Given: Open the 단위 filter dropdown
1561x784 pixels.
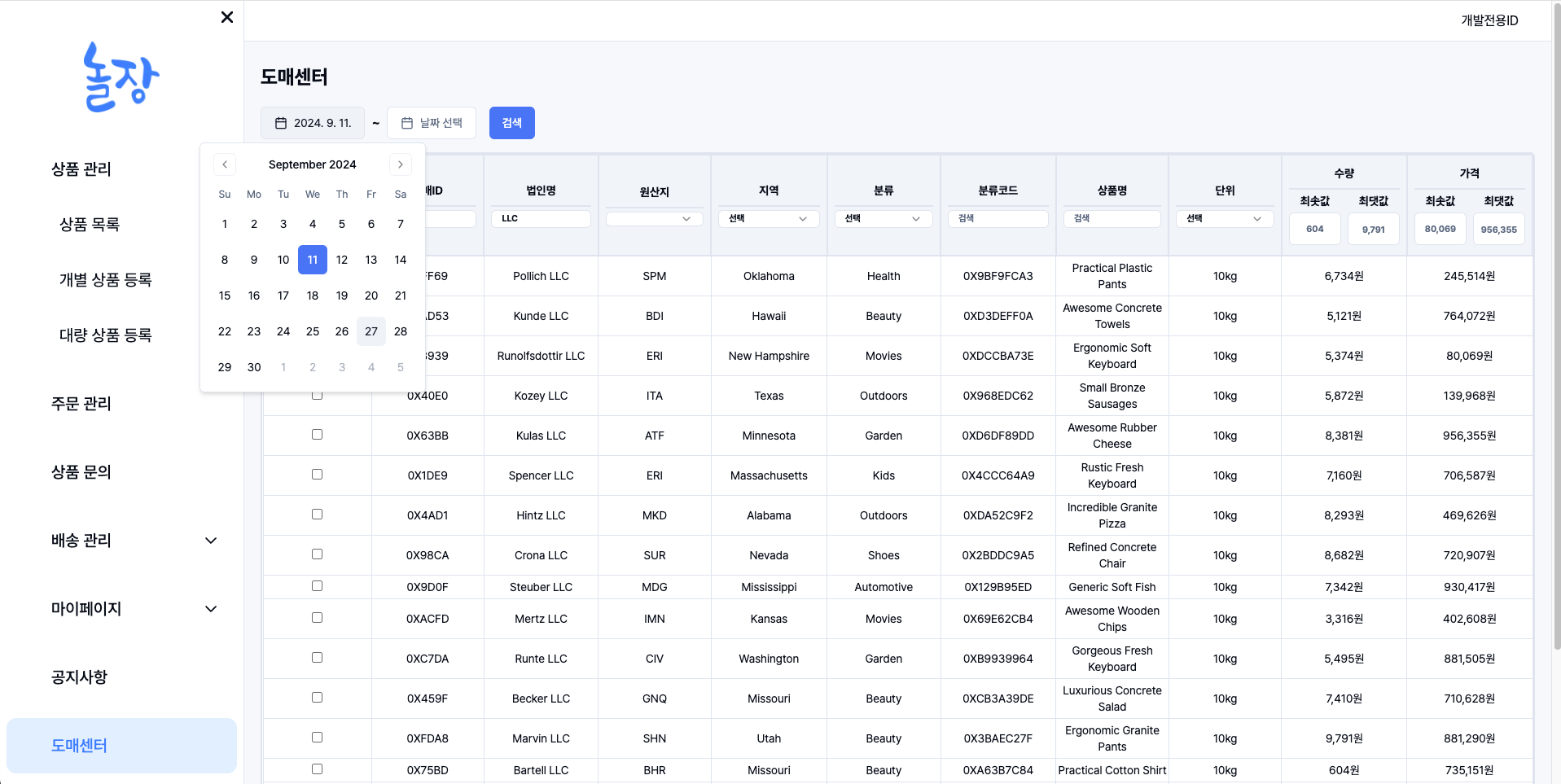Looking at the screenshot, I should (x=1224, y=219).
